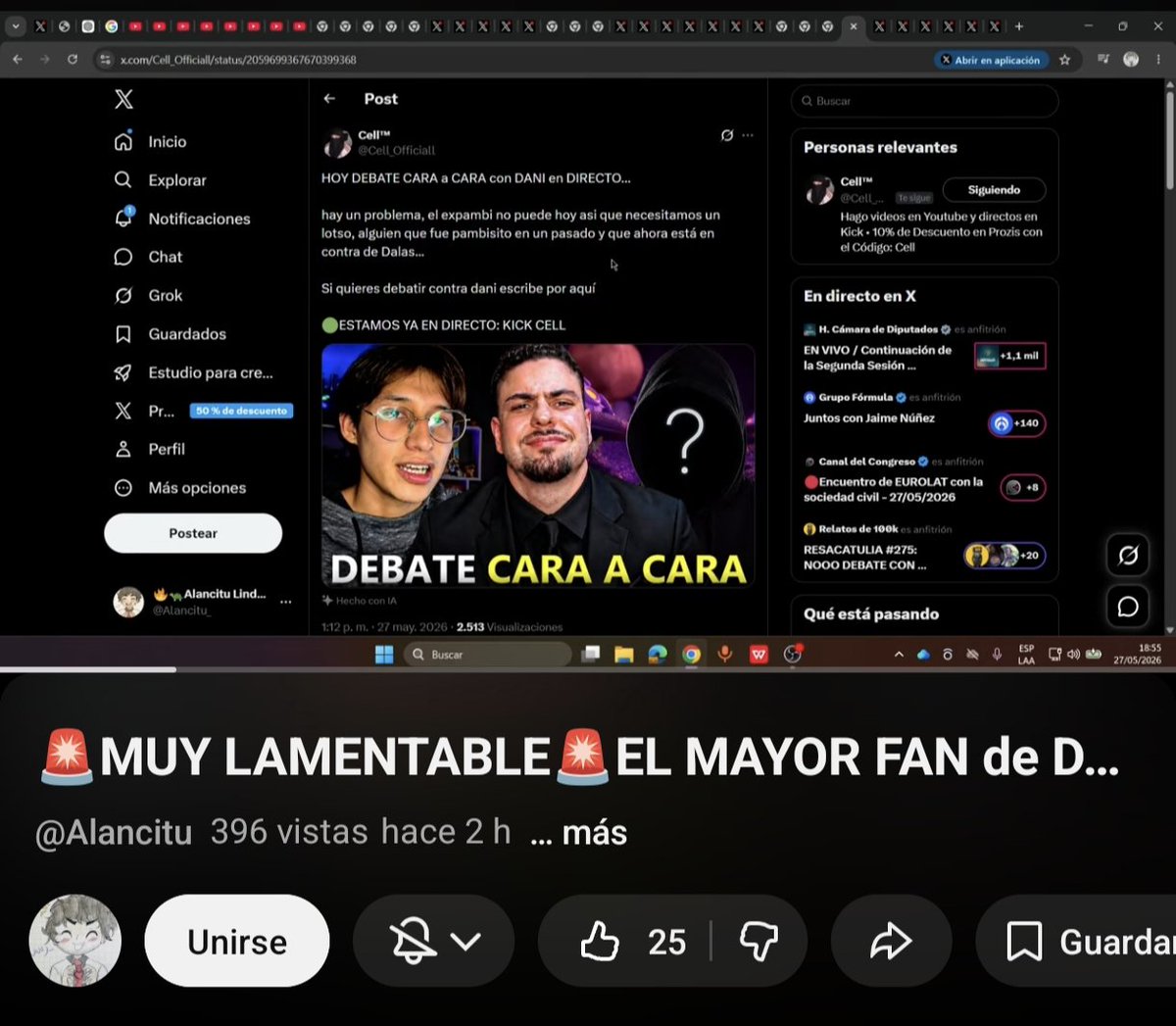This screenshot has width=1176, height=1026.
Task: Click the back arrow beside Post
Action: 329,99
